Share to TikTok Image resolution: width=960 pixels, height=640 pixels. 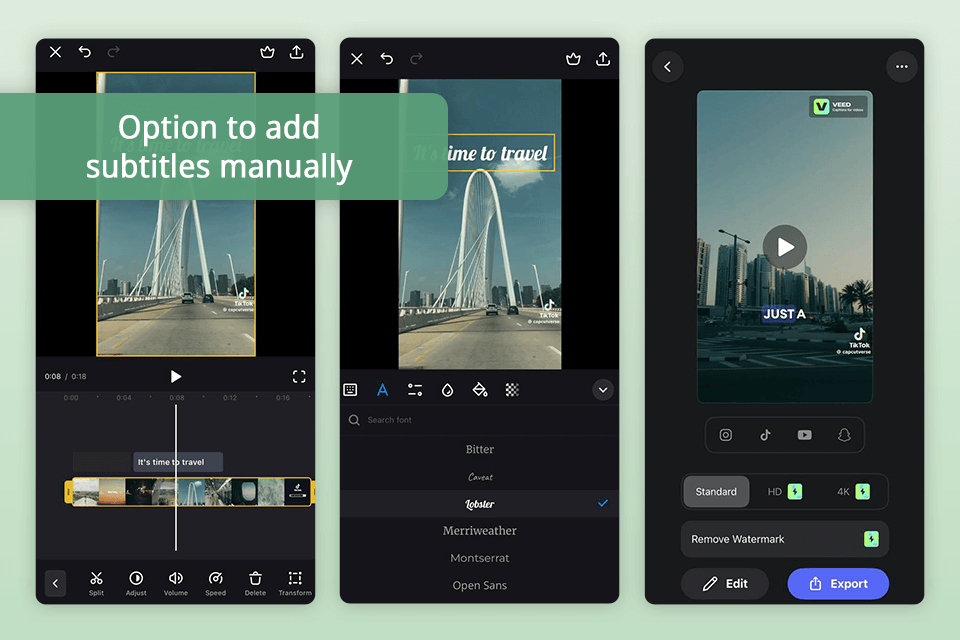tap(765, 435)
